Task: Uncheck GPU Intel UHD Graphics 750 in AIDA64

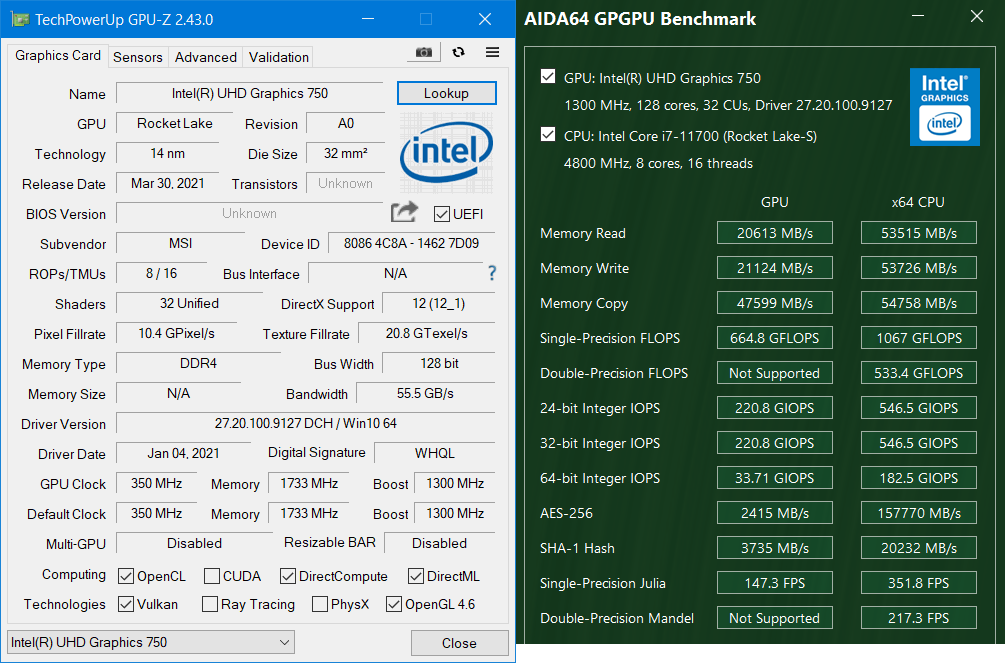Action: 548,77
